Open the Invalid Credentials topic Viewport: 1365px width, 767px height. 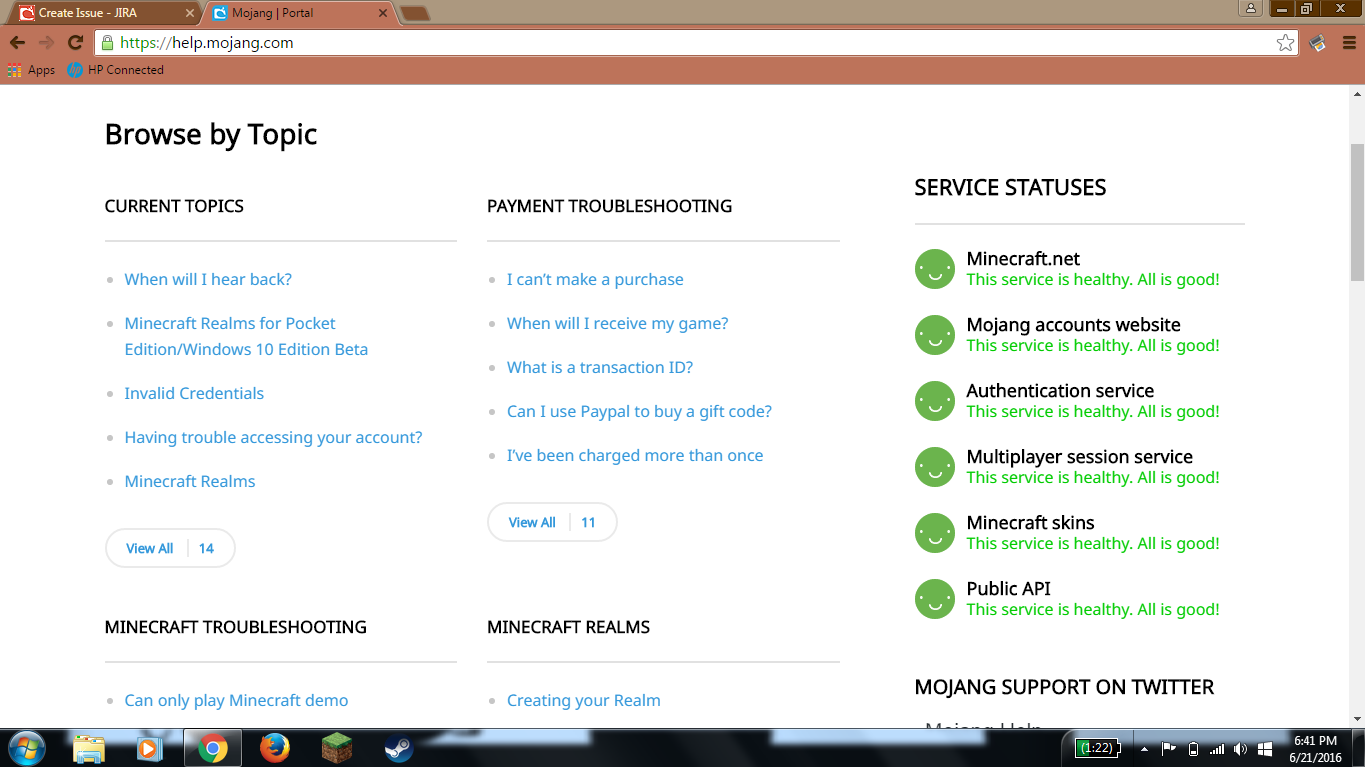pyautogui.click(x=194, y=393)
